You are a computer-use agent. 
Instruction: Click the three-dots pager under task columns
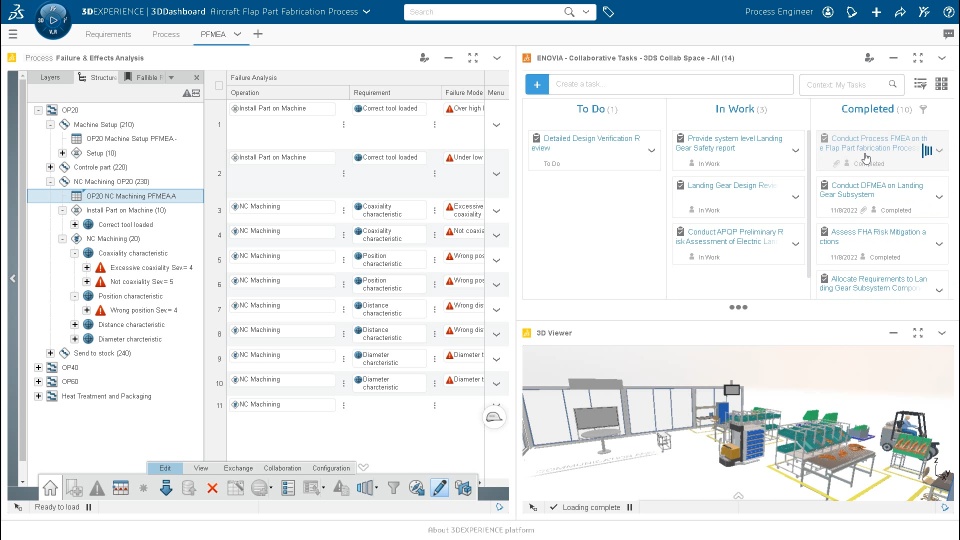pos(738,307)
